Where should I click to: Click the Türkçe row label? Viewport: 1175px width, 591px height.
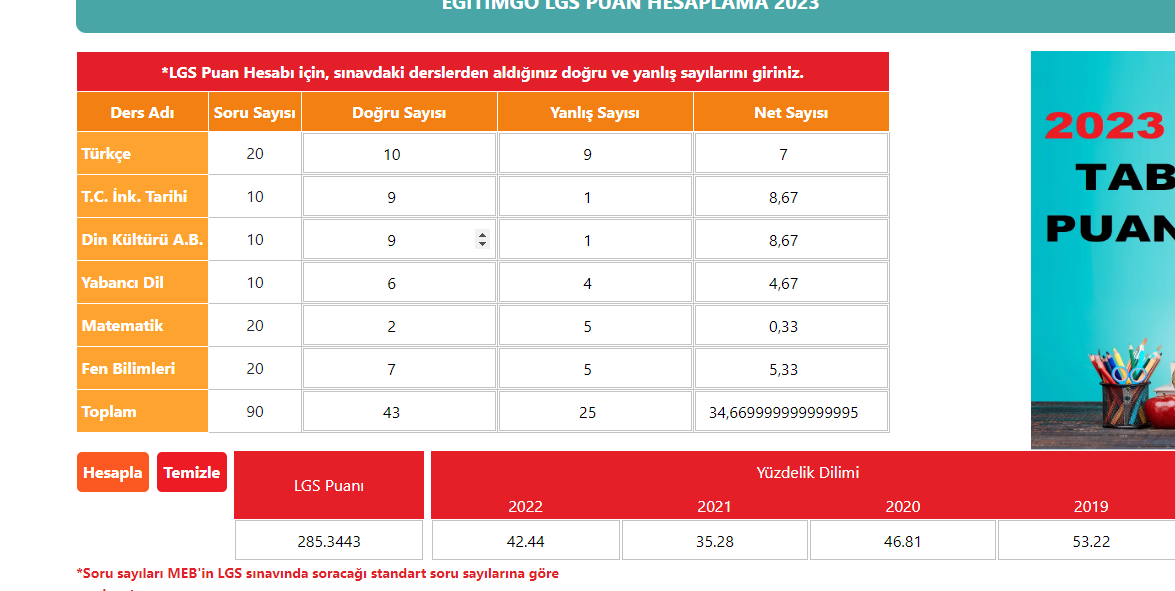(x=142, y=154)
